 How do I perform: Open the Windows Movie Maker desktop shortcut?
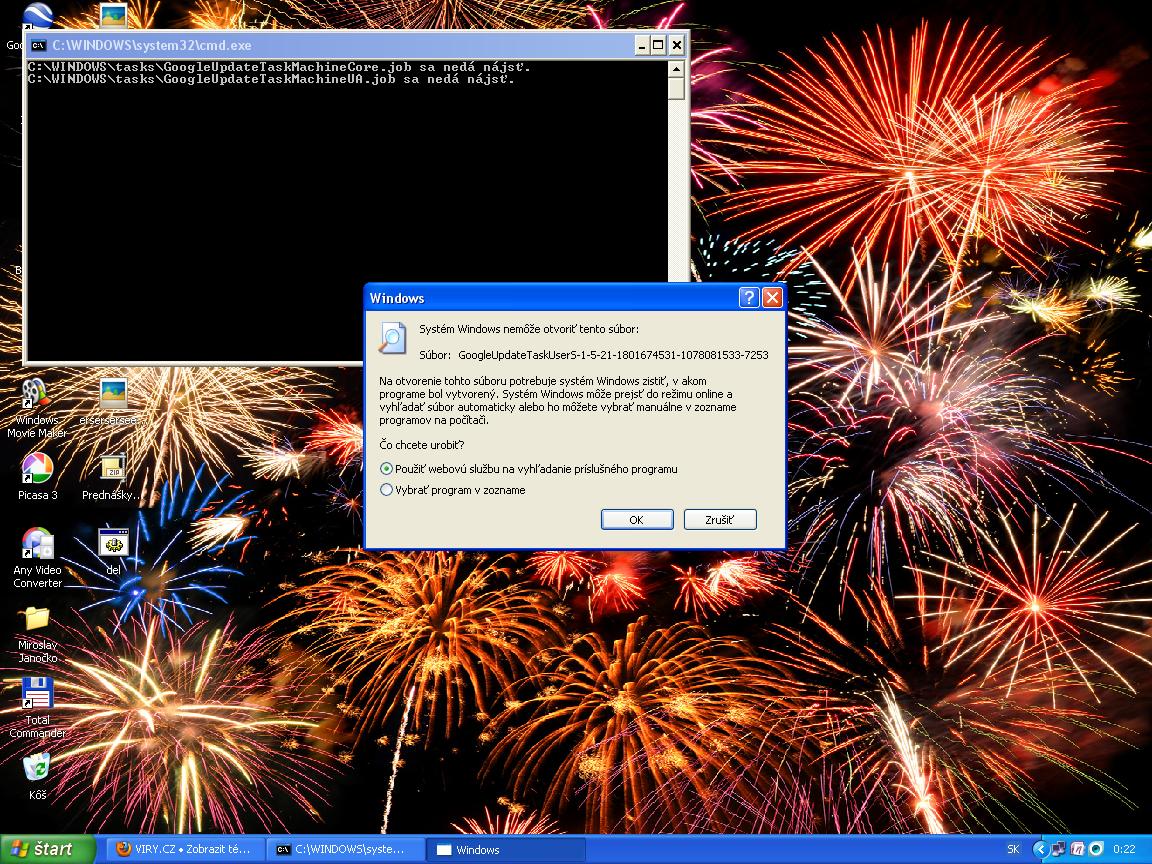[x=36, y=396]
